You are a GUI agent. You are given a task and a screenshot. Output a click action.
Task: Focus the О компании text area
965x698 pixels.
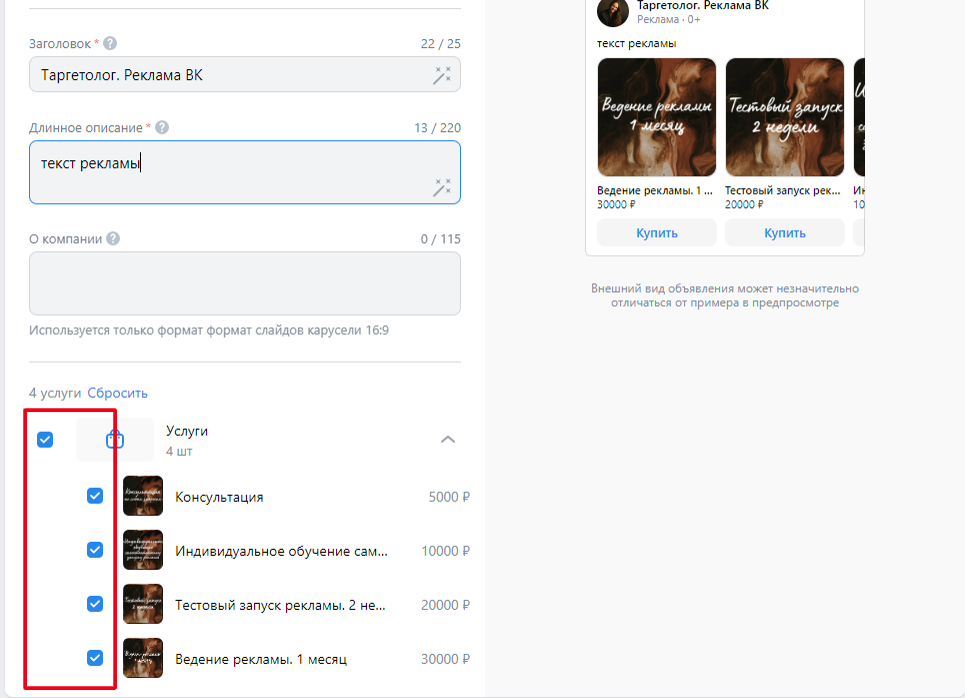pyautogui.click(x=245, y=284)
